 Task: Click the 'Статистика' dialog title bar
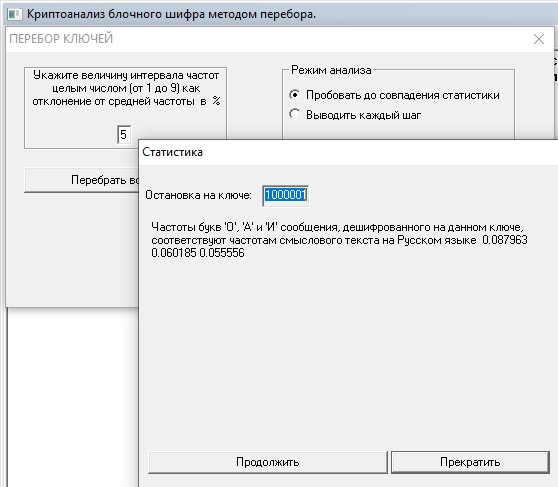348,152
